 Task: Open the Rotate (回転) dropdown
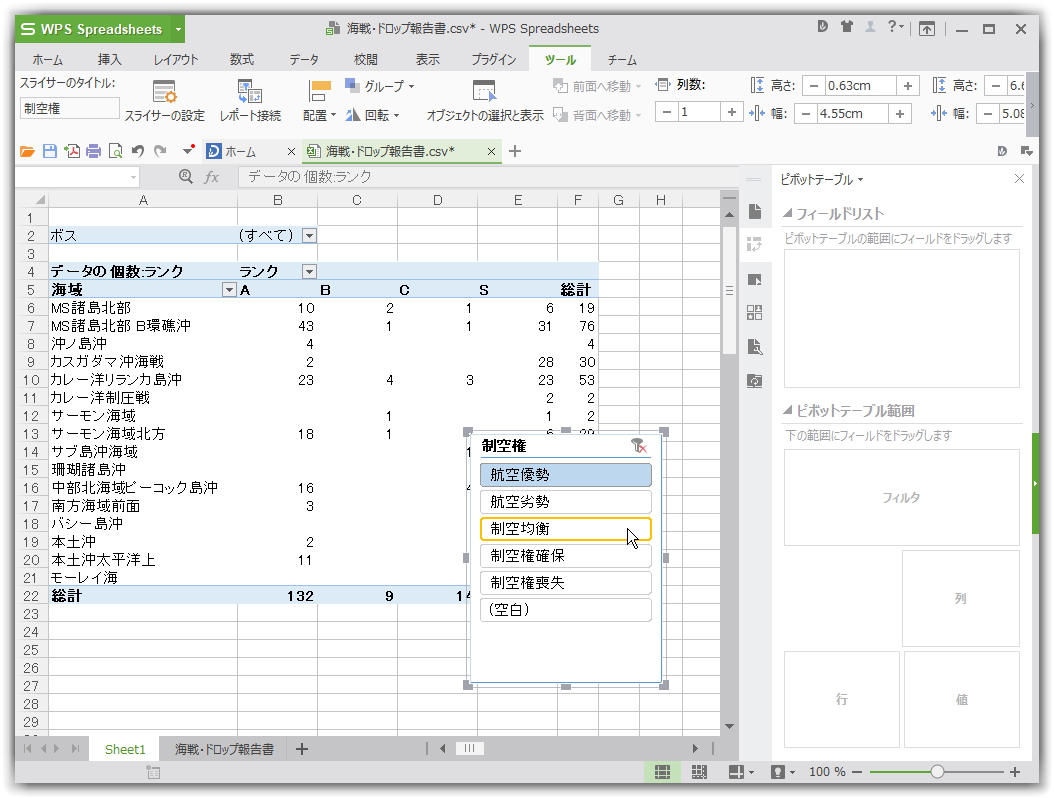pyautogui.click(x=373, y=115)
